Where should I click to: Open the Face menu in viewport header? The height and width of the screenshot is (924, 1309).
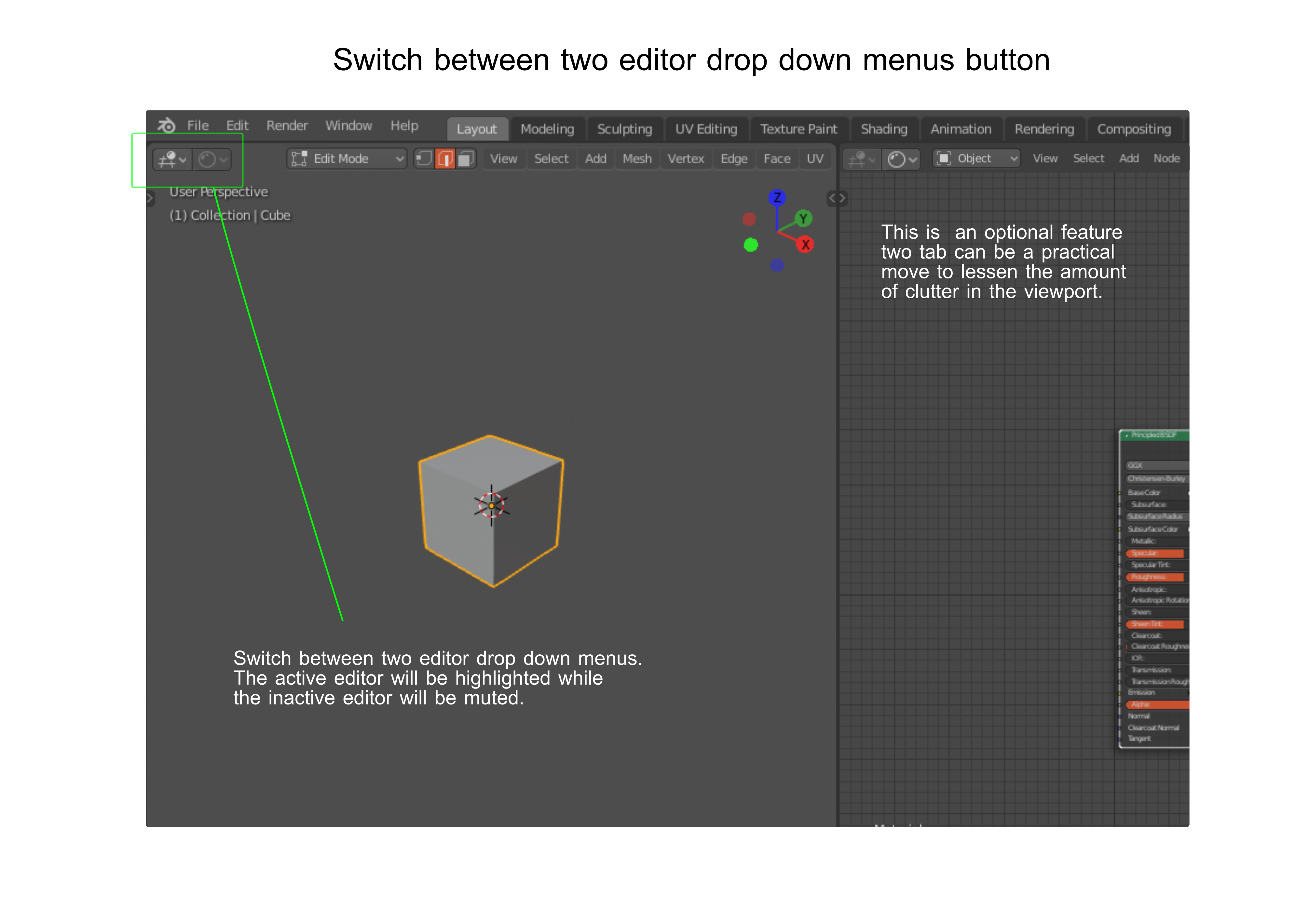[x=777, y=159]
